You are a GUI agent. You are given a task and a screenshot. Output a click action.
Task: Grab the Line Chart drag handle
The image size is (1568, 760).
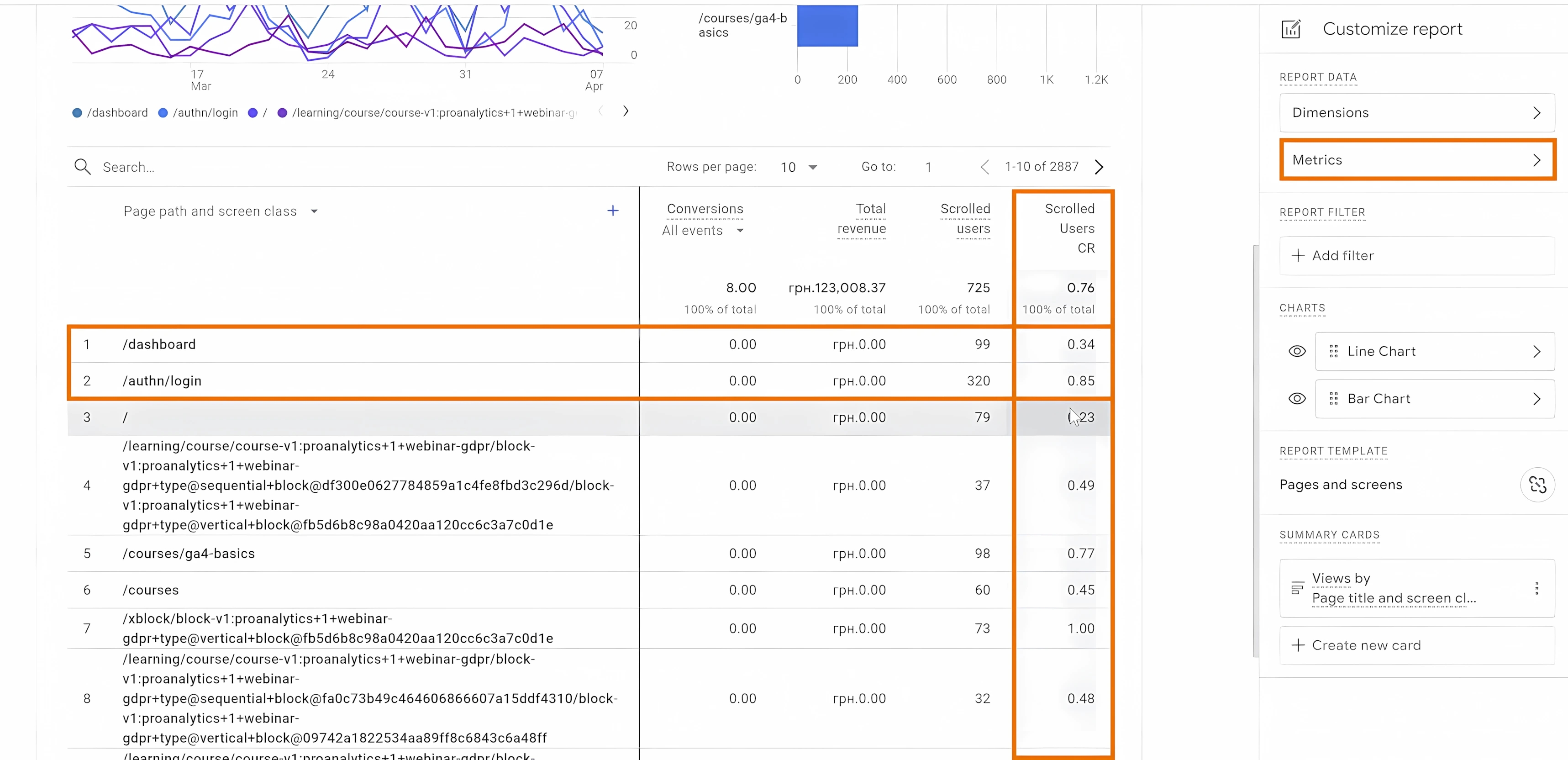coord(1334,351)
